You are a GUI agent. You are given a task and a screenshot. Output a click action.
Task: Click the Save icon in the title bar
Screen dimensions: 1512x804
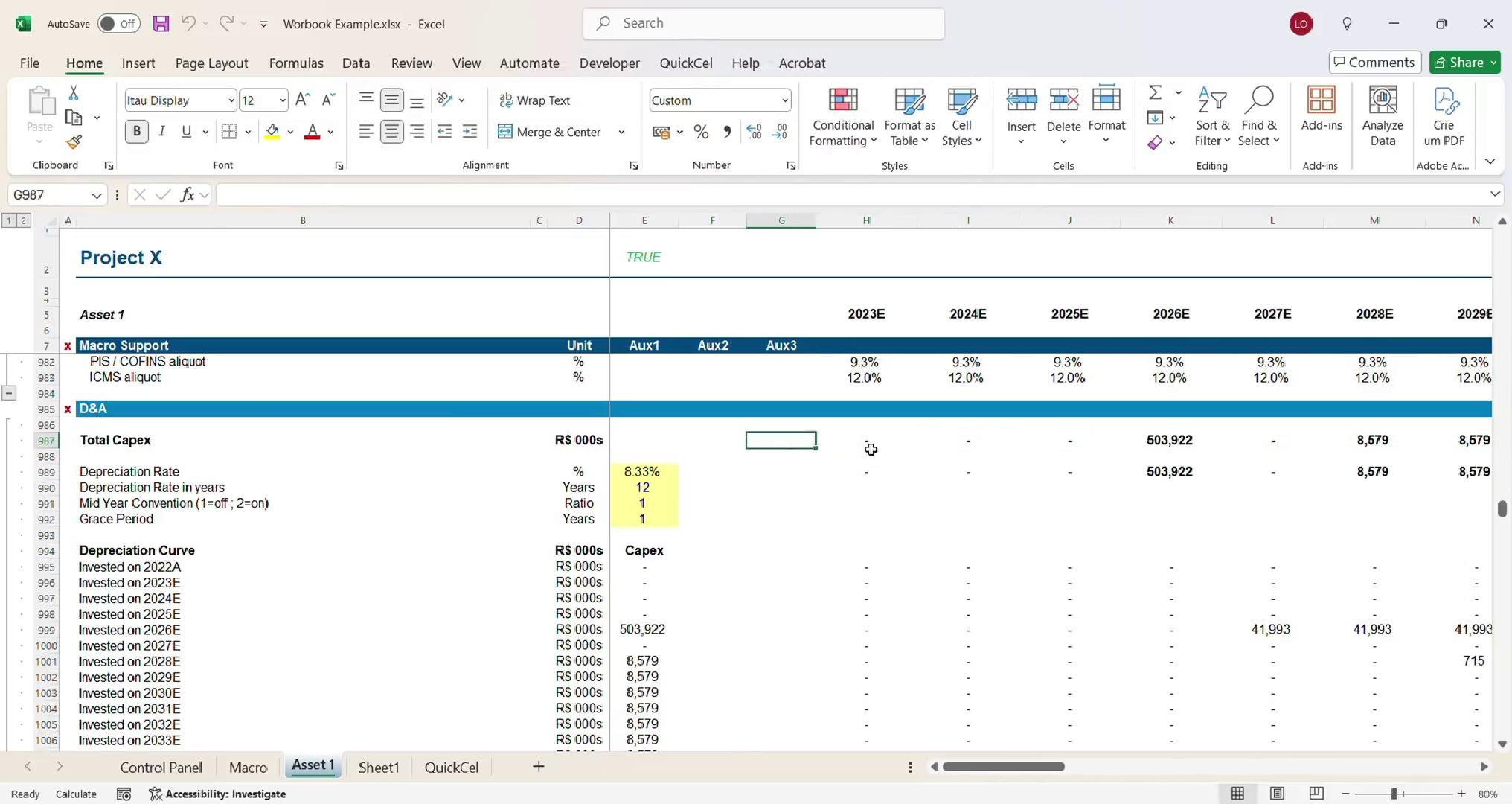[161, 24]
